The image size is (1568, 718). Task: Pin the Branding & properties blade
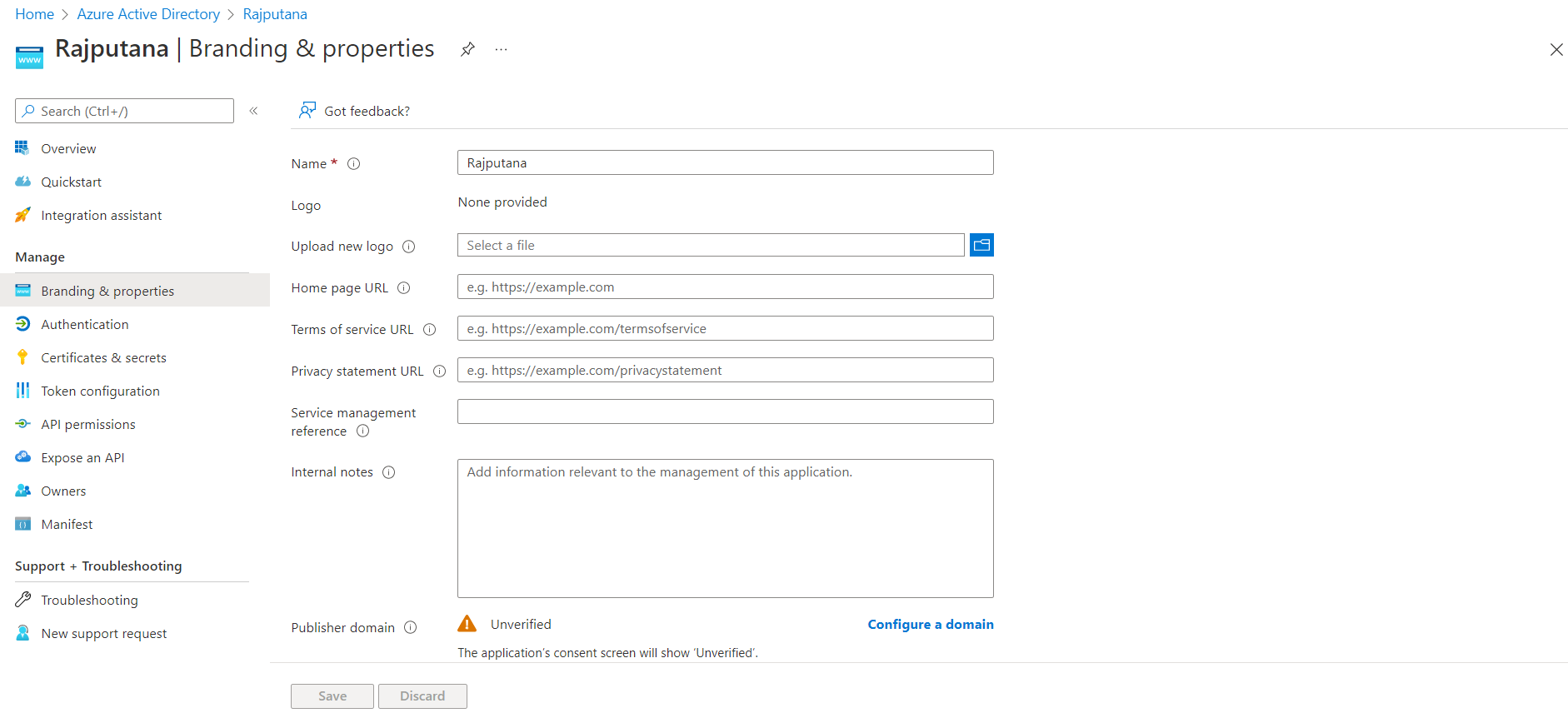[467, 49]
